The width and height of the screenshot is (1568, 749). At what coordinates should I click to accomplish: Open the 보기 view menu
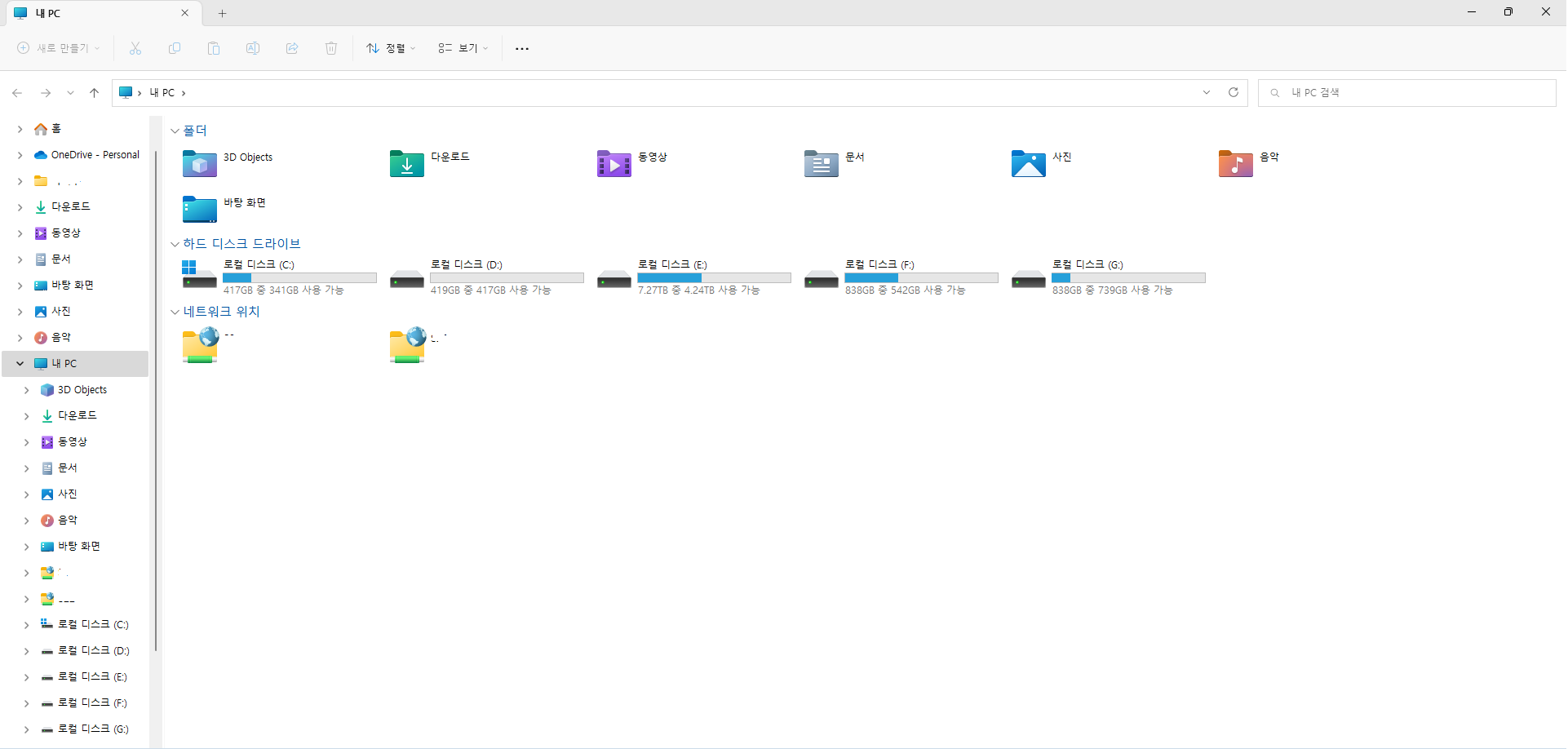(463, 48)
